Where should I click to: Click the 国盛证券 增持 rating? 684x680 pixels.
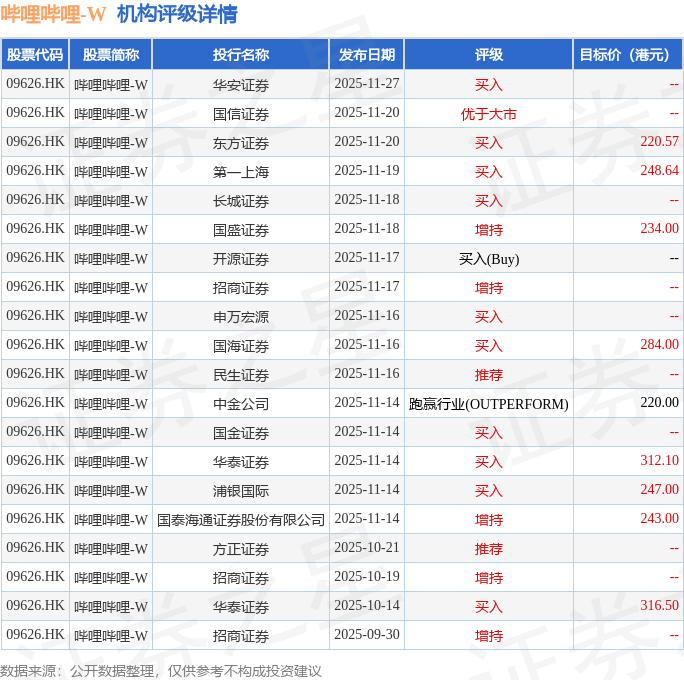(489, 230)
